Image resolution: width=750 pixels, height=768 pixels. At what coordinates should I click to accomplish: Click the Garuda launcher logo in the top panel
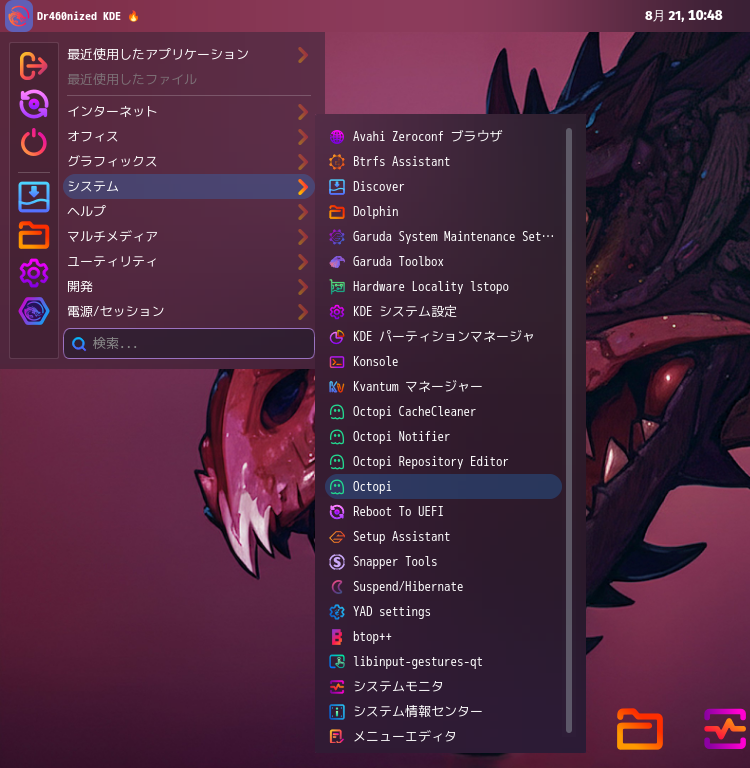[19, 16]
